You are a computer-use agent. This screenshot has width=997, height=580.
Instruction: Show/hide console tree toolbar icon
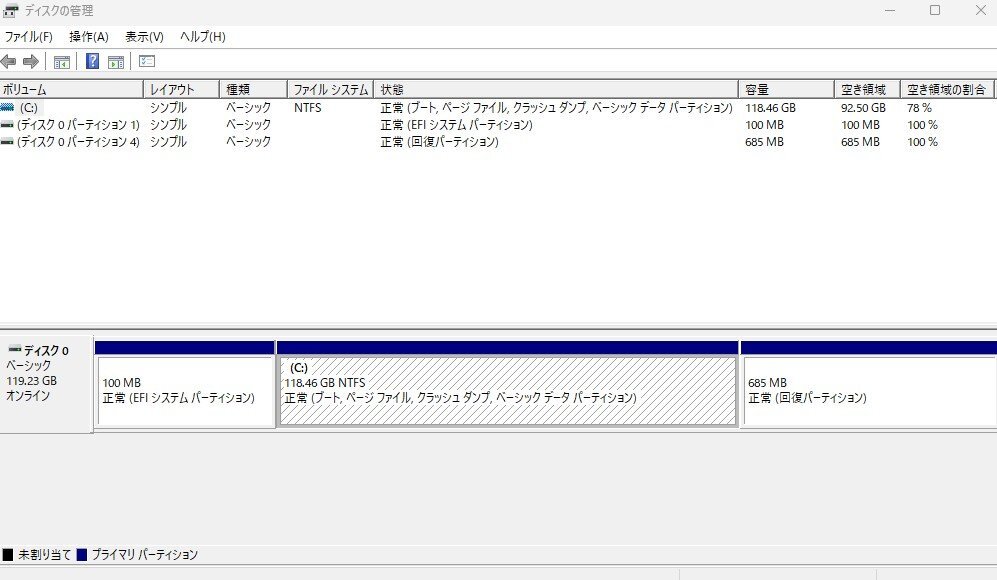62,62
